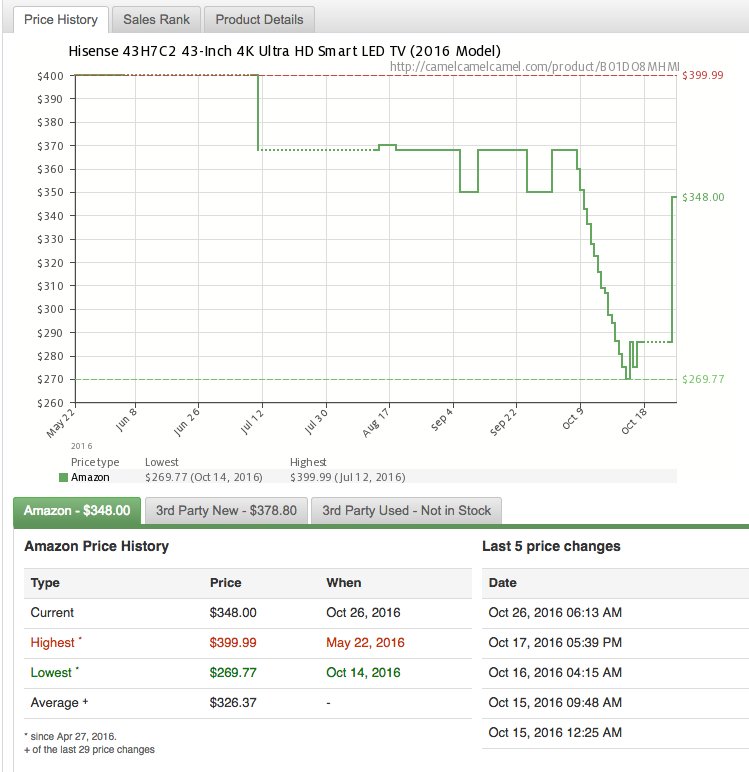Click the $269.77 lowest price label on chart

tap(703, 379)
